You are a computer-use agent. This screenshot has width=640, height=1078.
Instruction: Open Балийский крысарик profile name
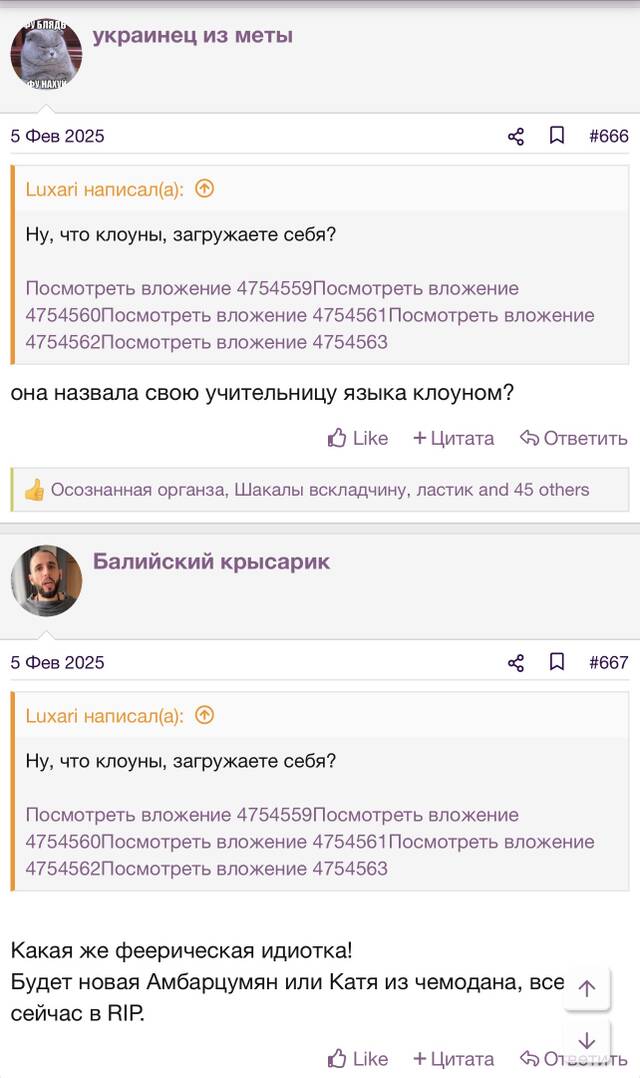click(211, 562)
